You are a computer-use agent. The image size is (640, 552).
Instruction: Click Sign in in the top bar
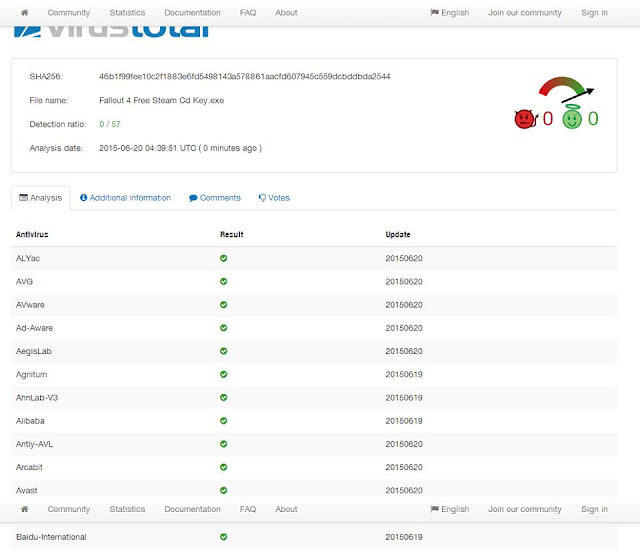[594, 13]
